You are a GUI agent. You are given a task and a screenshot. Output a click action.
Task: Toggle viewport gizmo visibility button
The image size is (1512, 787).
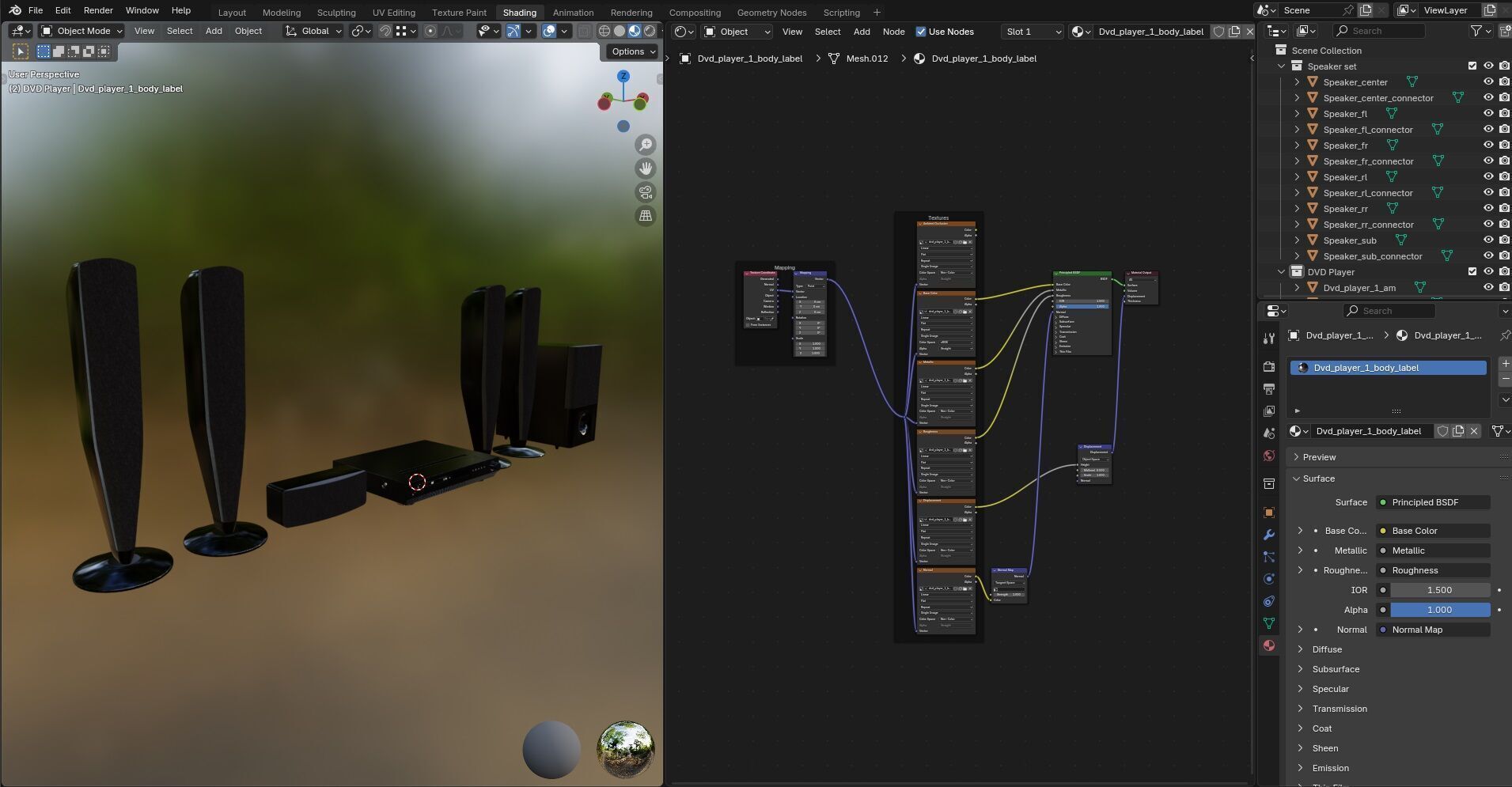pos(513,31)
